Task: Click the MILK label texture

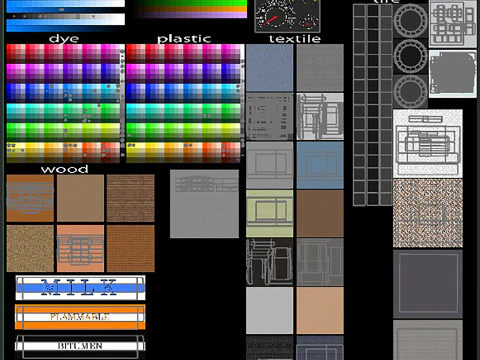Action: (80, 288)
